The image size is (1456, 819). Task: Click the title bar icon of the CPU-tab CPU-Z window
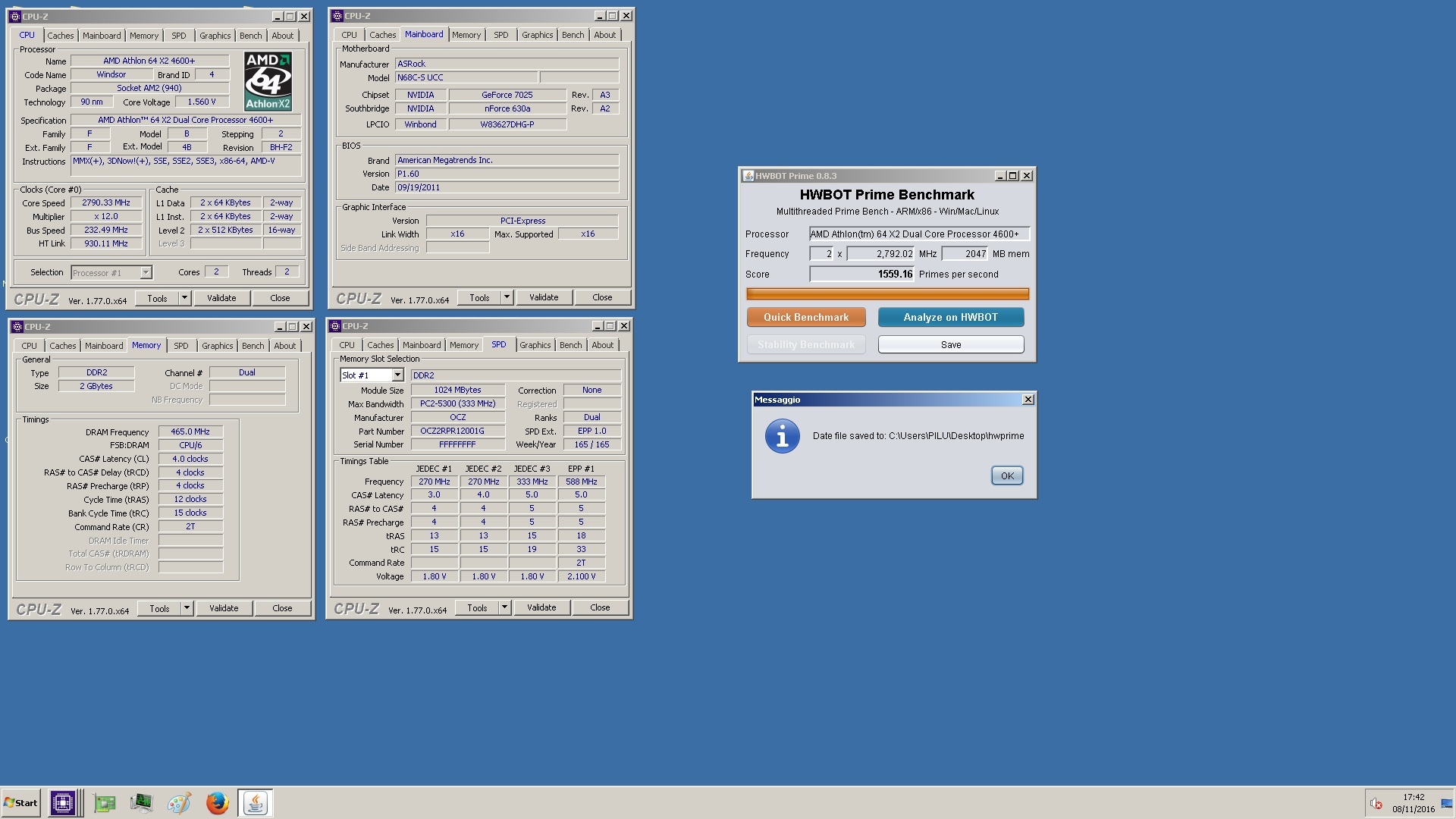14,16
